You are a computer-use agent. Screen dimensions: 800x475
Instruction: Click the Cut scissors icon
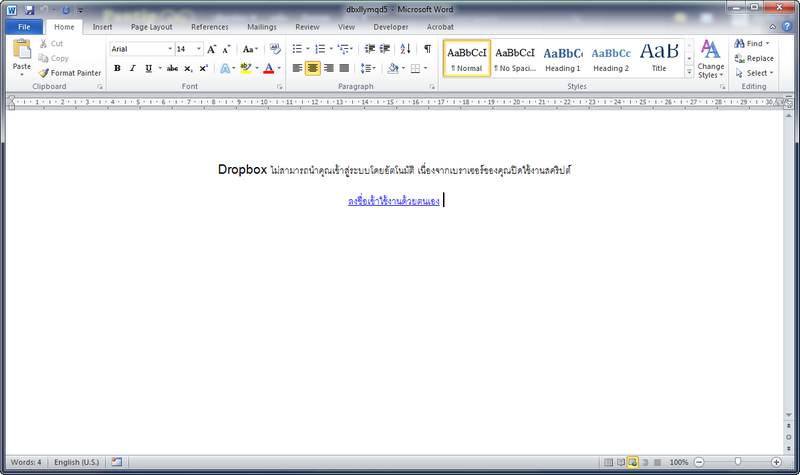pyautogui.click(x=43, y=44)
